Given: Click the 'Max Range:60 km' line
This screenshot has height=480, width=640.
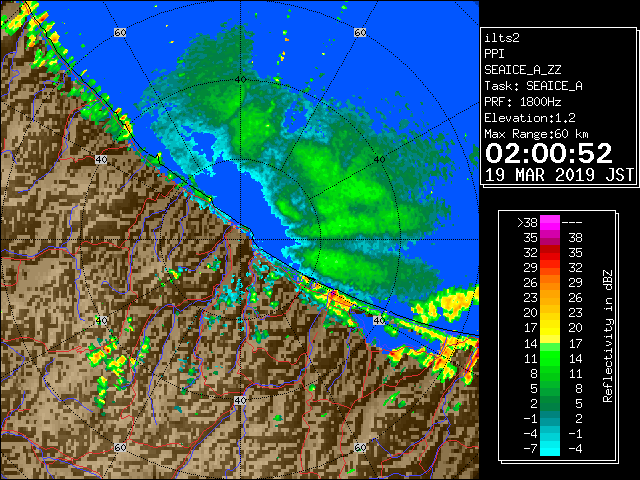Looking at the screenshot, I should coord(536,134).
